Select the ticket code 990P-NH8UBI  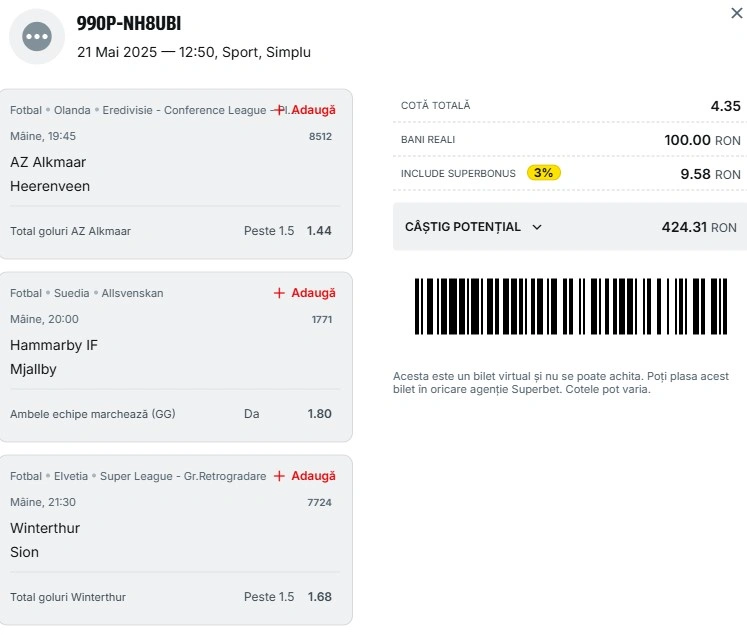tap(129, 23)
